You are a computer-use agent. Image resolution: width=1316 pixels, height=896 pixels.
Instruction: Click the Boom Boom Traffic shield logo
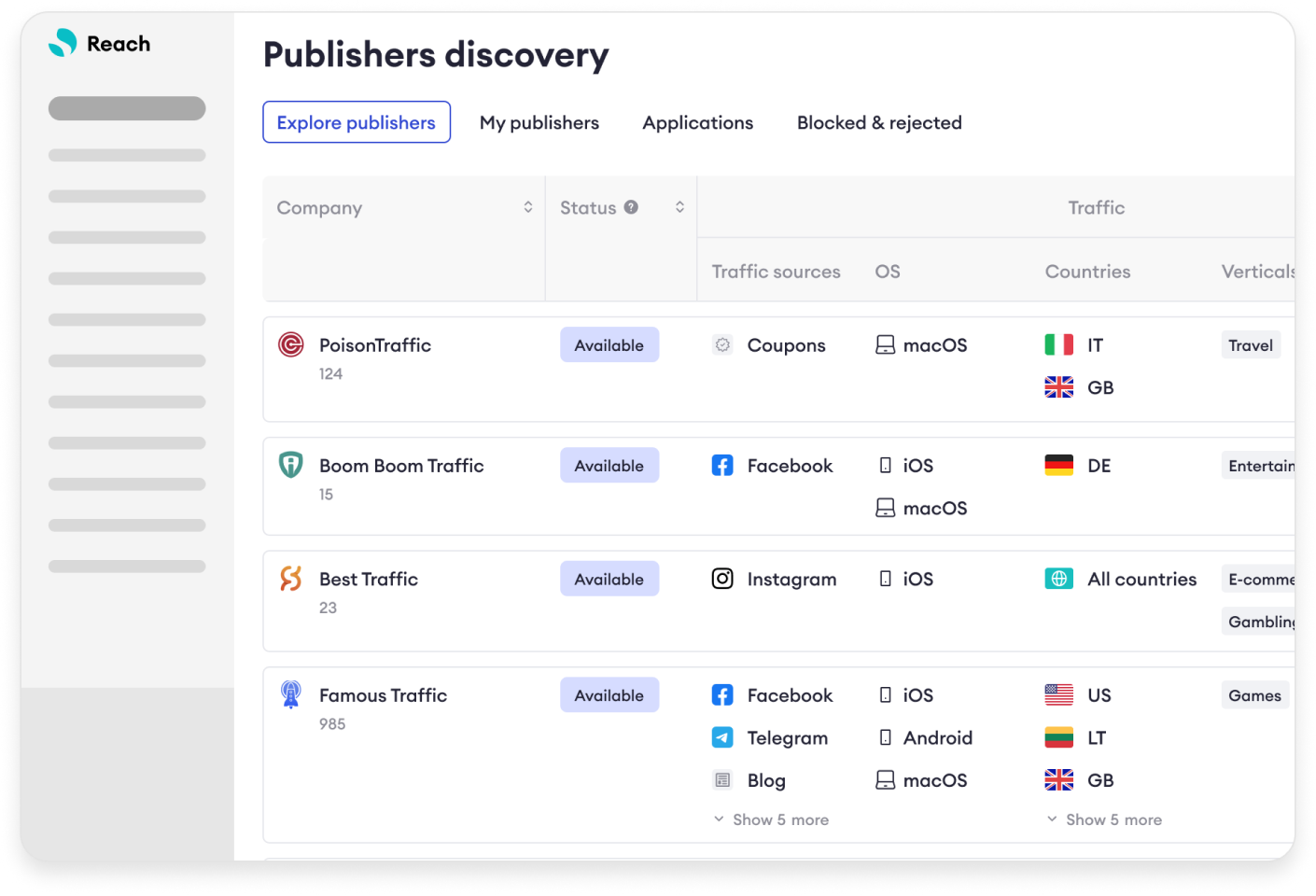point(291,465)
